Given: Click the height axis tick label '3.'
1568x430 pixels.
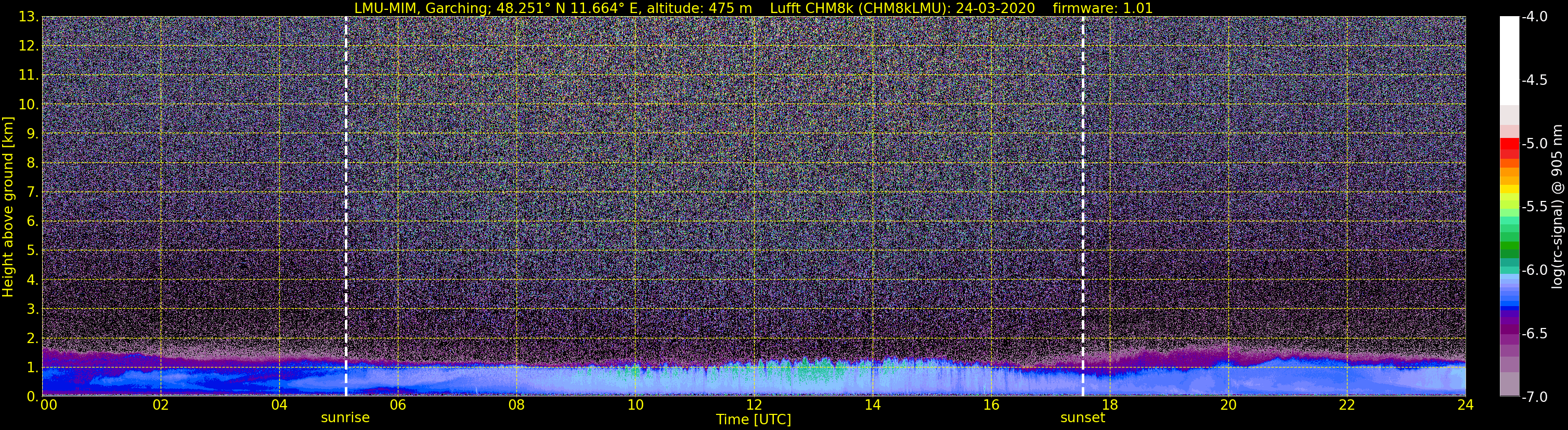Looking at the screenshot, I should coord(33,309).
